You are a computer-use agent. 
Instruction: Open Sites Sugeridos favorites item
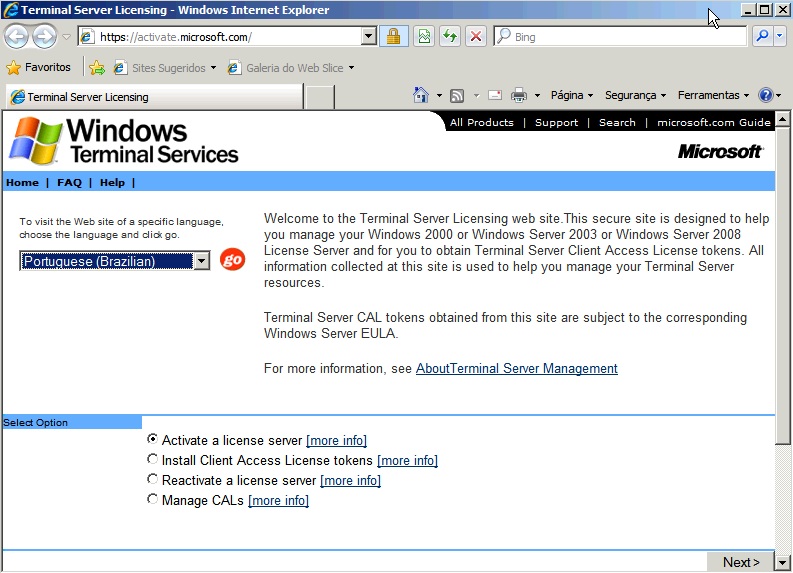click(x=165, y=68)
